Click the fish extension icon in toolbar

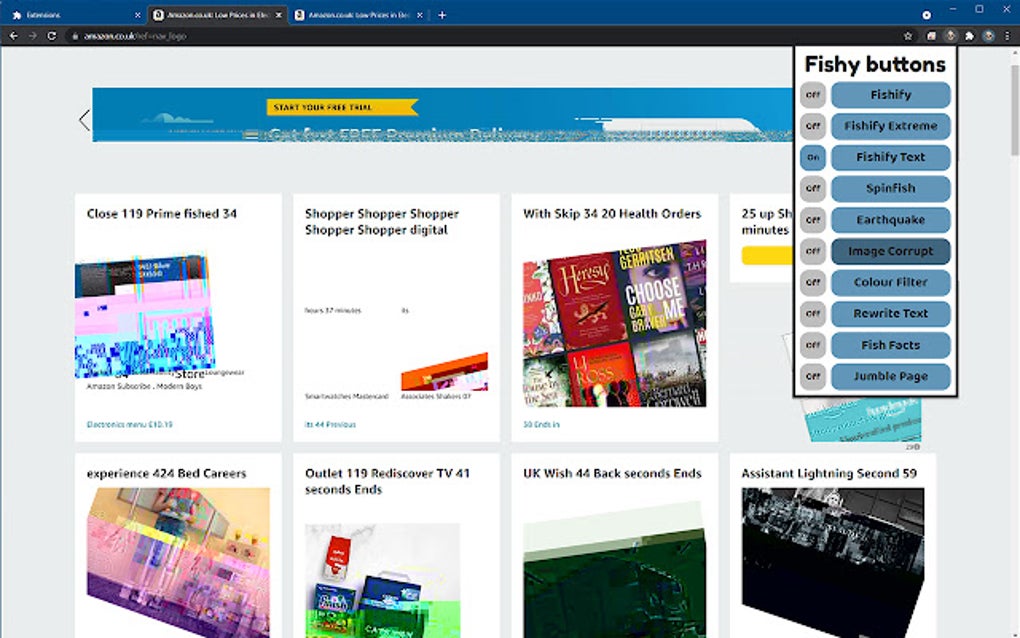[x=950, y=36]
